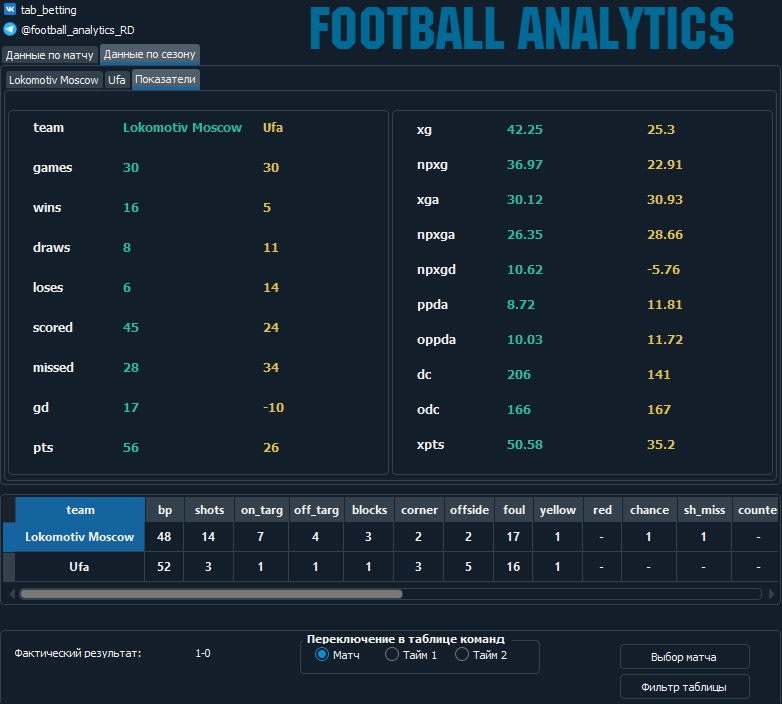The width and height of the screenshot is (782, 704).
Task: Click the Lokomotiv Moscow bp value 48
Action: (164, 536)
